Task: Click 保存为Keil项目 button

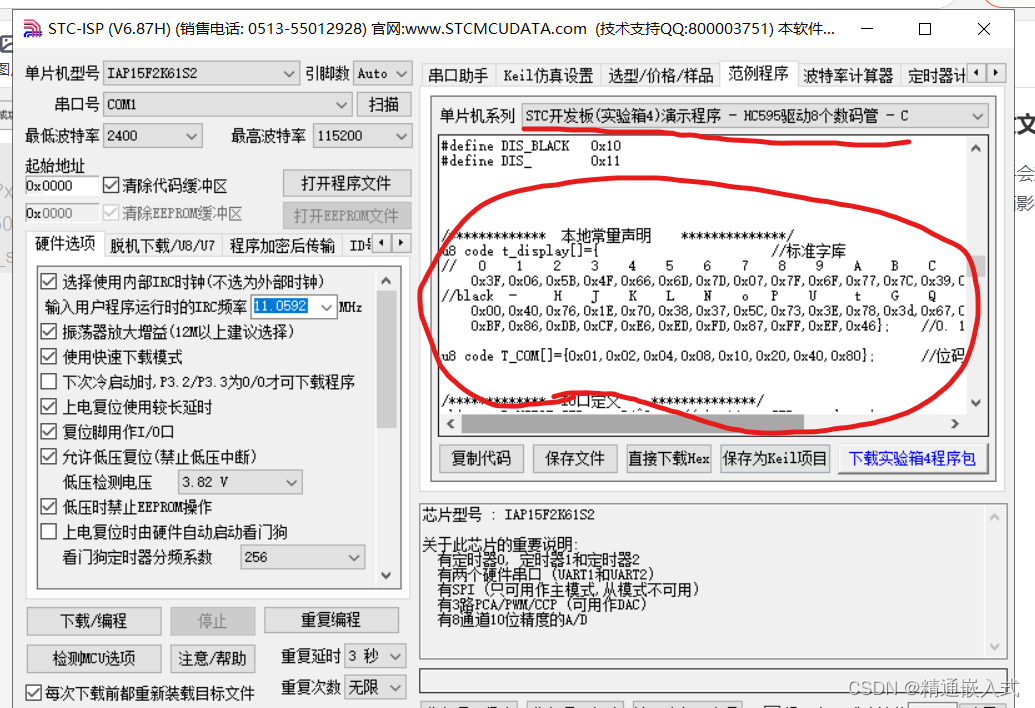Action: 775,459
